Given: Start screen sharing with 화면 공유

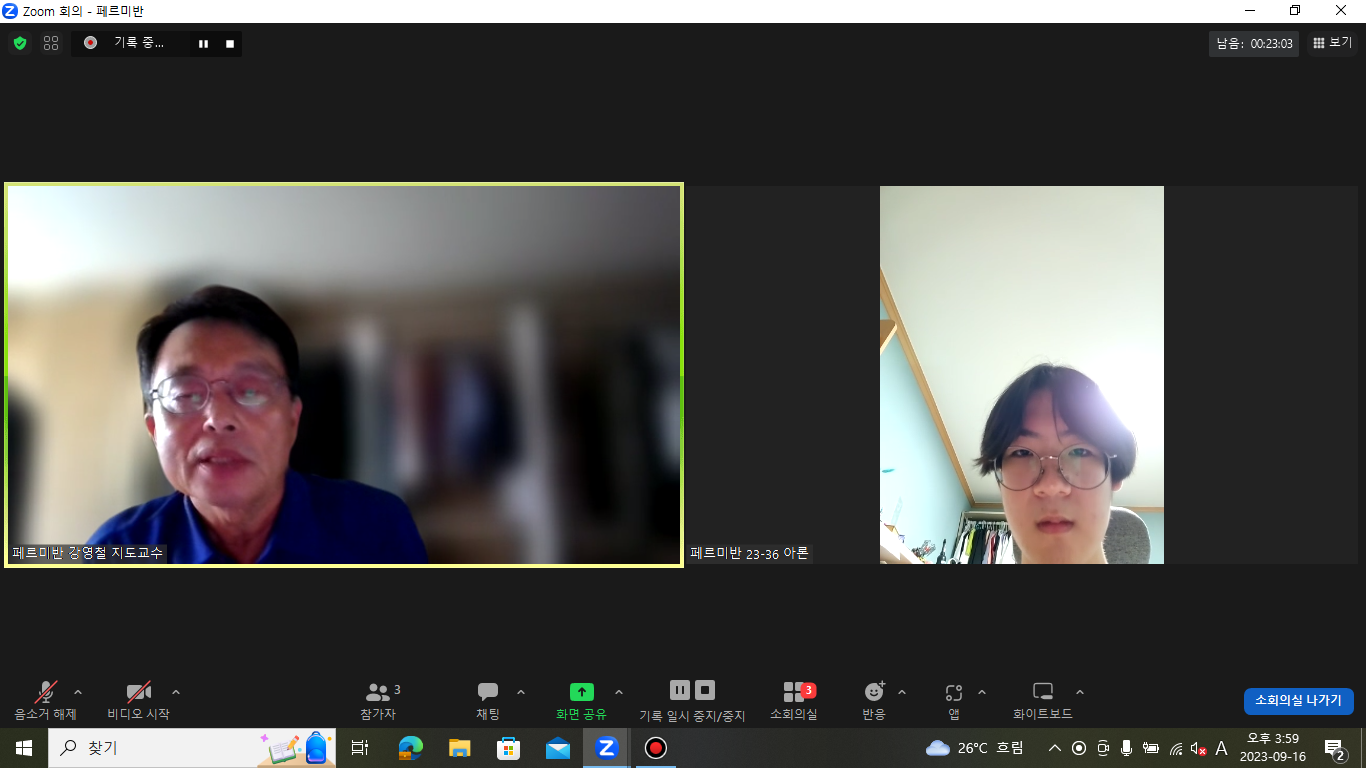Looking at the screenshot, I should [581, 700].
